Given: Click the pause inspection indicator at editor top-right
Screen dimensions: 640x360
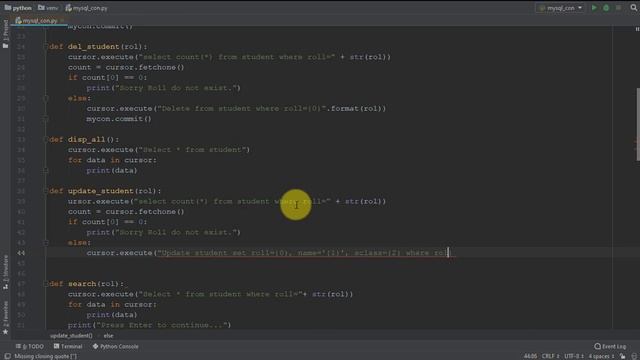Looking at the screenshot, I should tap(637, 29).
